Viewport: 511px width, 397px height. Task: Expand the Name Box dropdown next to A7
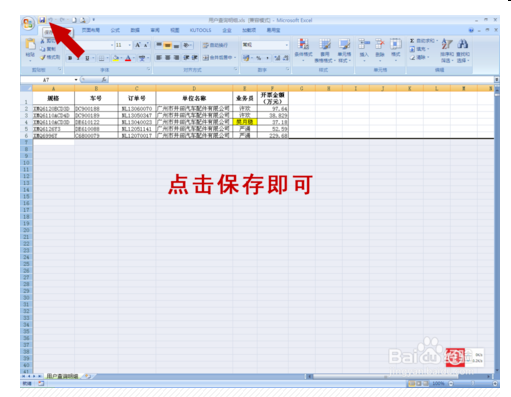pyautogui.click(x=76, y=80)
